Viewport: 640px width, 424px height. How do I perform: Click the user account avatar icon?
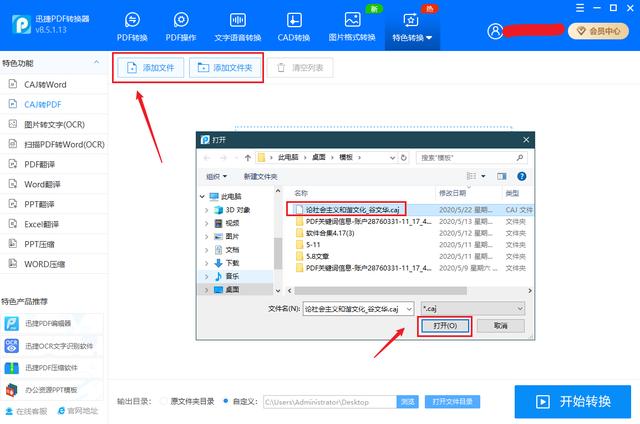coord(495,31)
